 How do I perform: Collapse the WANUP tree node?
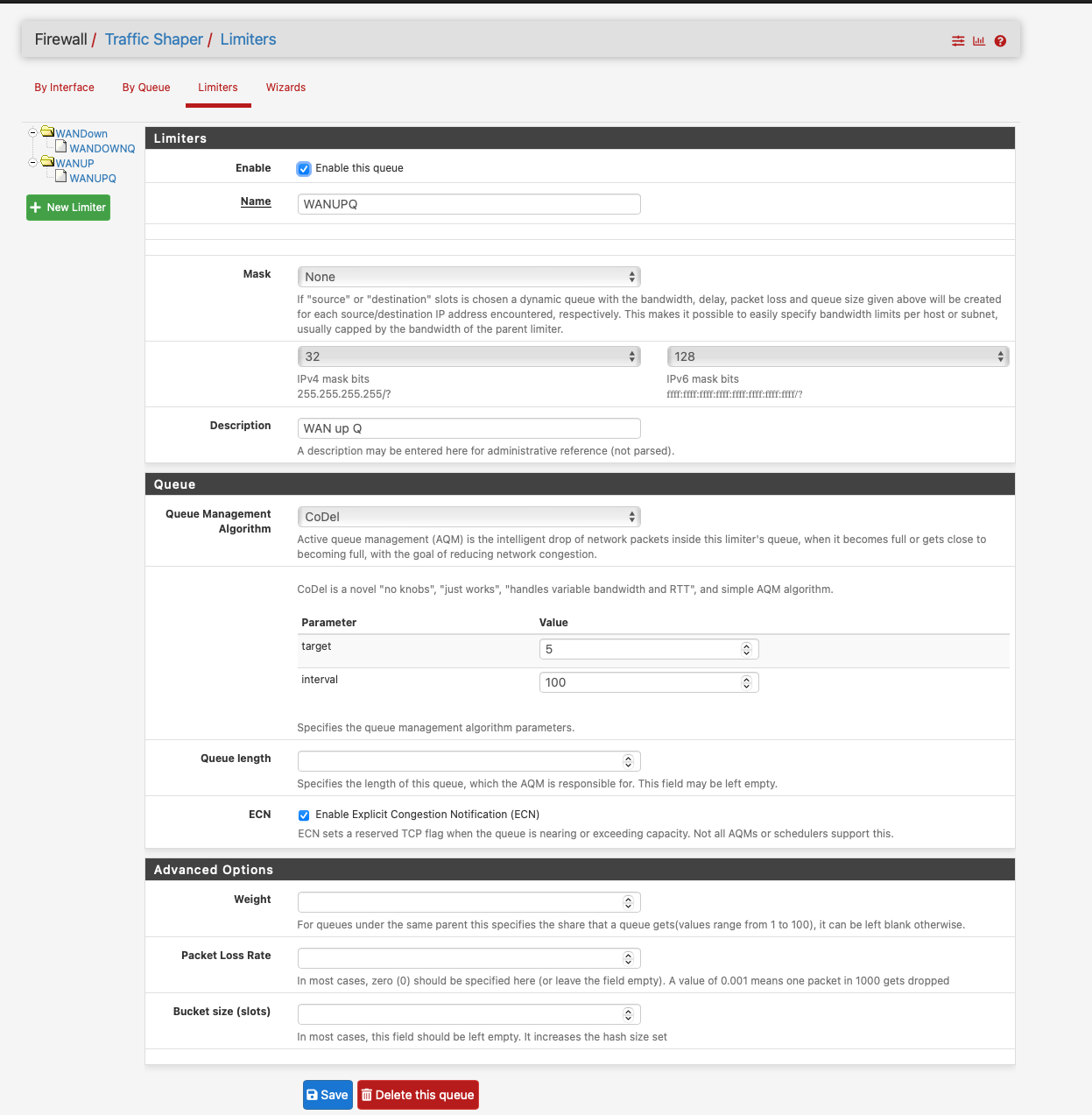tap(32, 162)
